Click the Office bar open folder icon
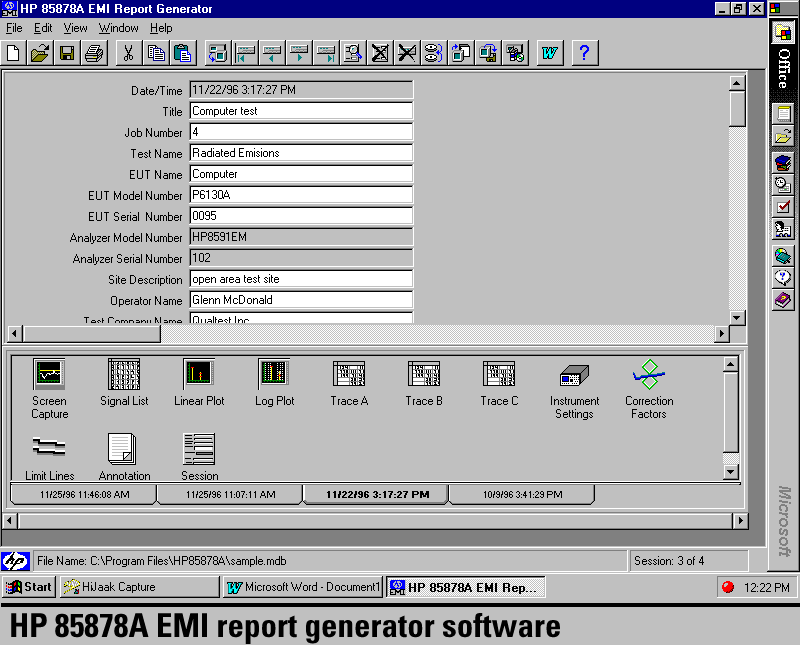 tap(783, 137)
